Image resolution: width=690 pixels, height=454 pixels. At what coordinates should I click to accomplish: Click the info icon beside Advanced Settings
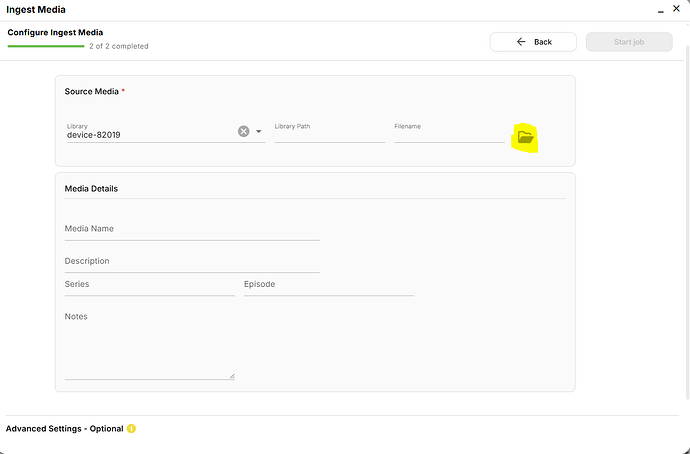click(x=131, y=429)
